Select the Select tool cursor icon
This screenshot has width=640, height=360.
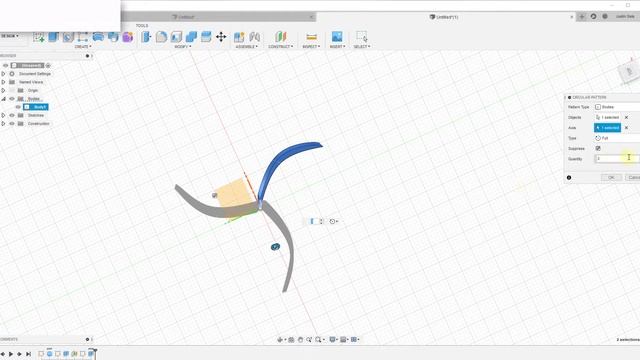coord(362,37)
